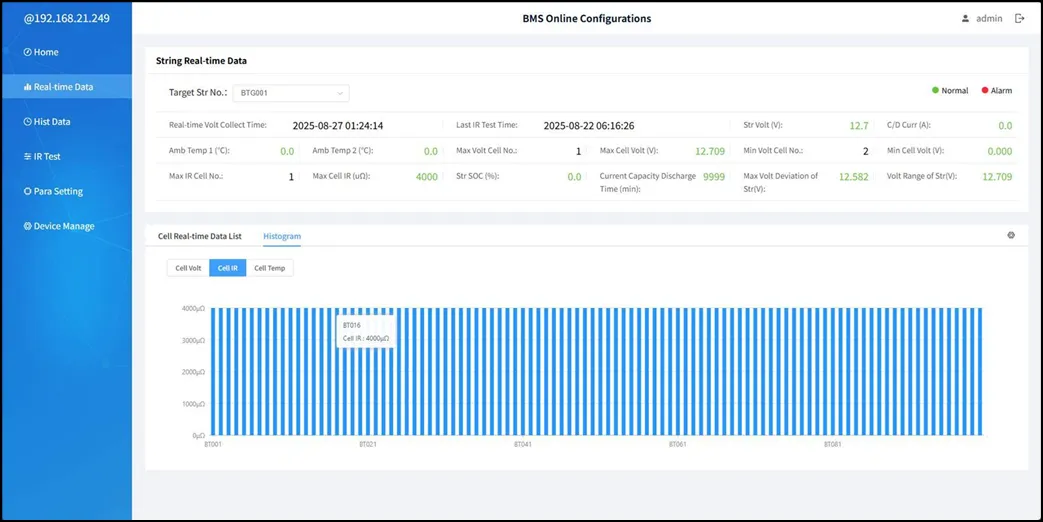Click the String Real-time Data heading
1043x522 pixels.
pyautogui.click(x=202, y=61)
